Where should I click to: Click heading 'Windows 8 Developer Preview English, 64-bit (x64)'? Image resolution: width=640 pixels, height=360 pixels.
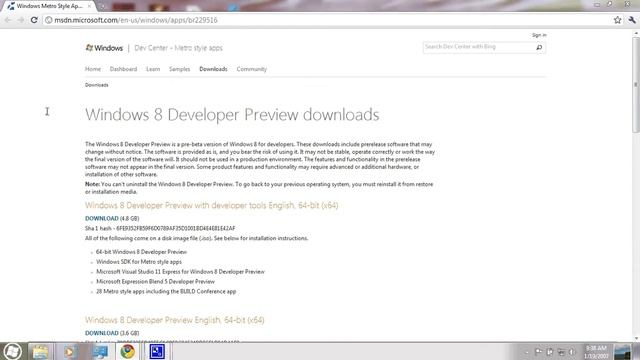174,320
